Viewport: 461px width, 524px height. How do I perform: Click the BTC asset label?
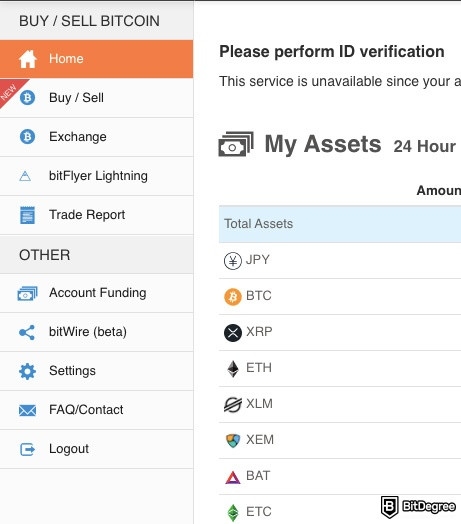[259, 296]
